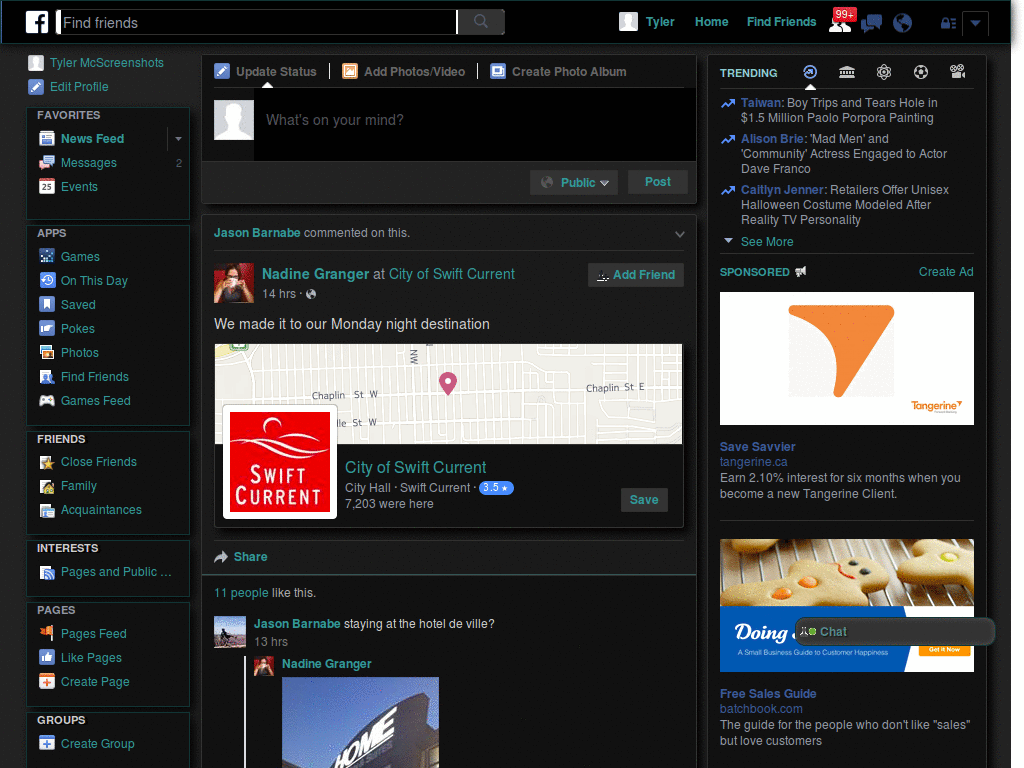Open post options chevron beside Jason Barnabe
The height and width of the screenshot is (768, 1024).
tap(680, 234)
